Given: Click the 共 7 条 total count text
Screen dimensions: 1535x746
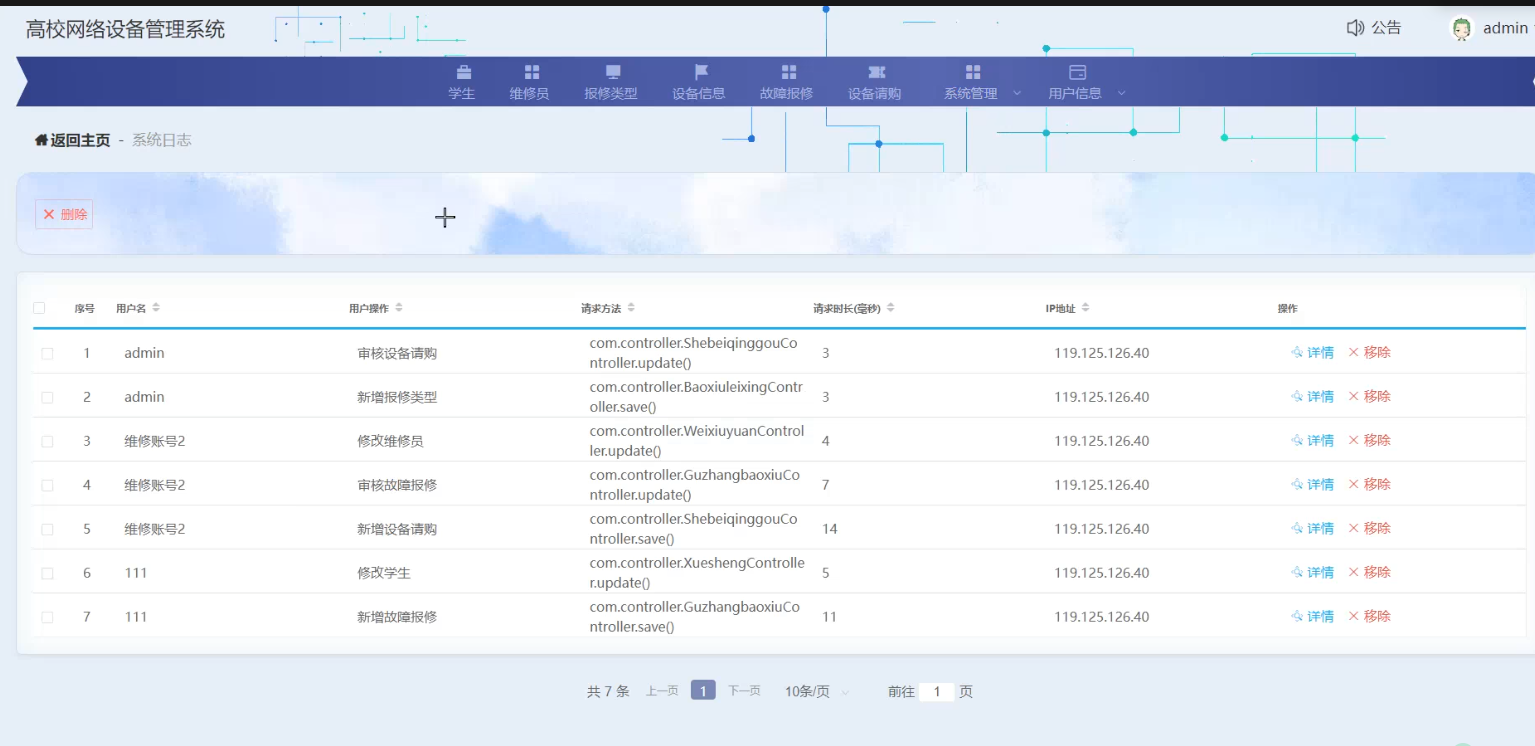Looking at the screenshot, I should (608, 691).
